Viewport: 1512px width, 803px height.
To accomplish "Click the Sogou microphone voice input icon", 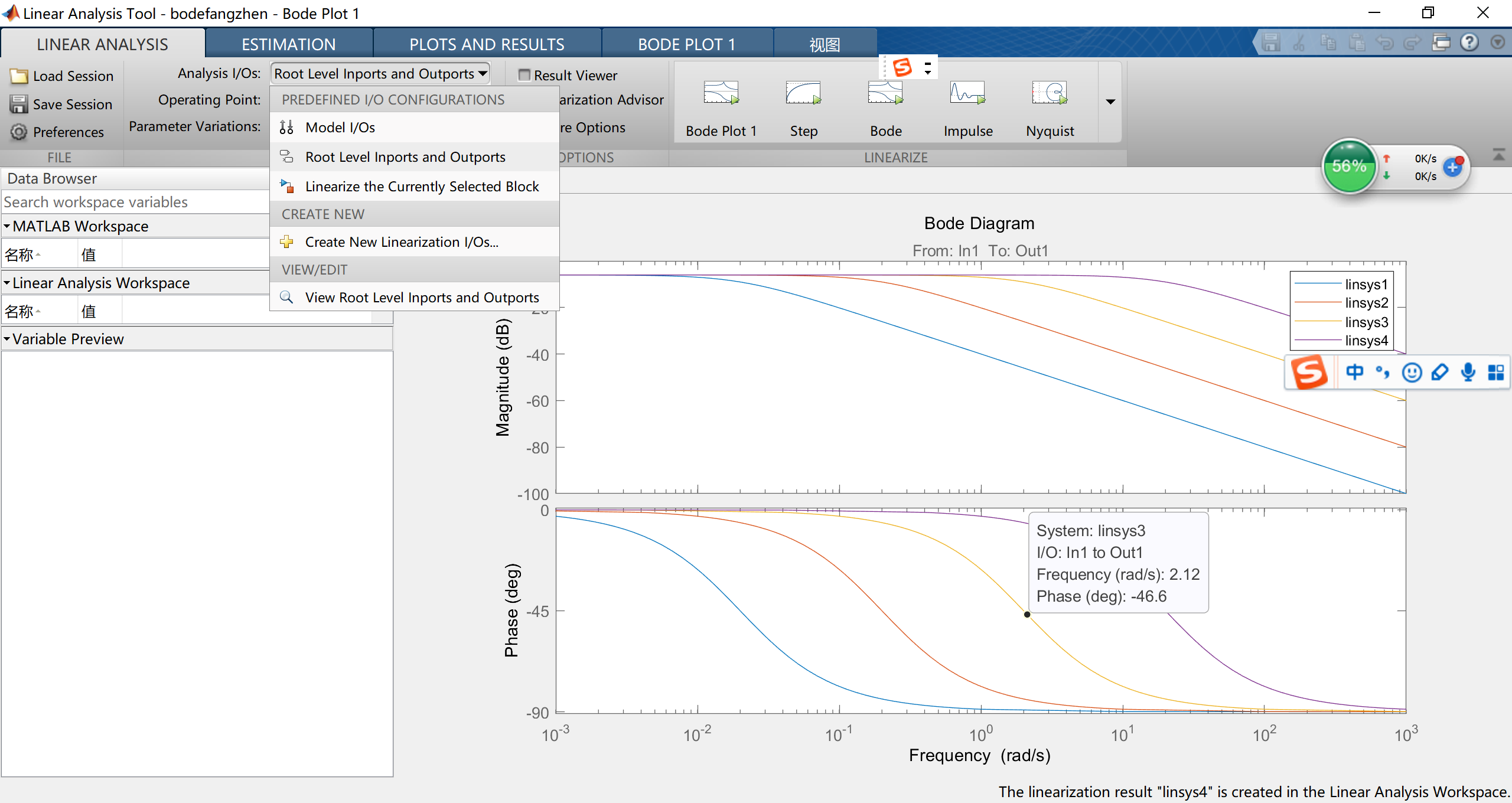I will click(1468, 372).
